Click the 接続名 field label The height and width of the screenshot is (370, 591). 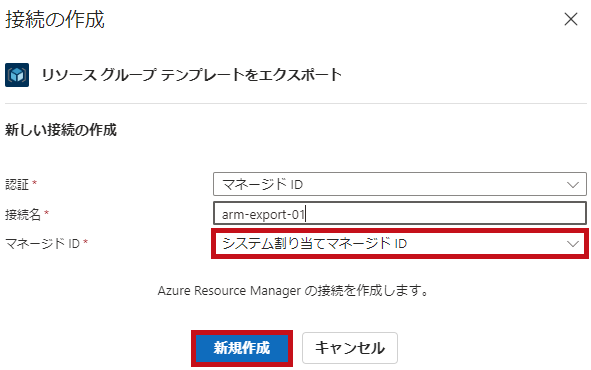(23, 214)
